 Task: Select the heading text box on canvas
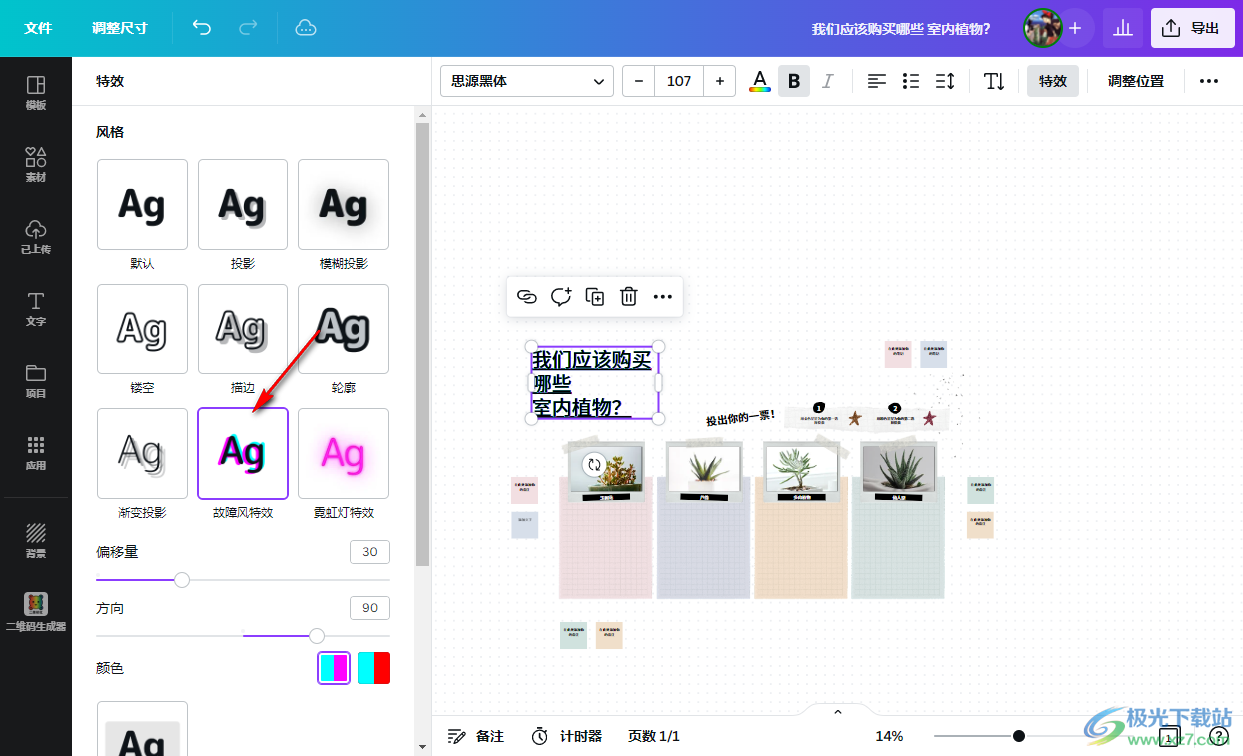click(x=594, y=383)
